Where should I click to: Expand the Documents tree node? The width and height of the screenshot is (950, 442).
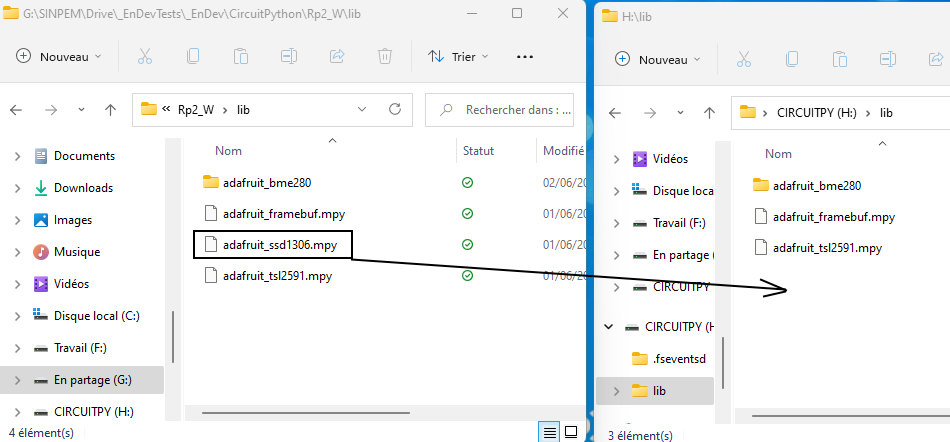(x=17, y=156)
